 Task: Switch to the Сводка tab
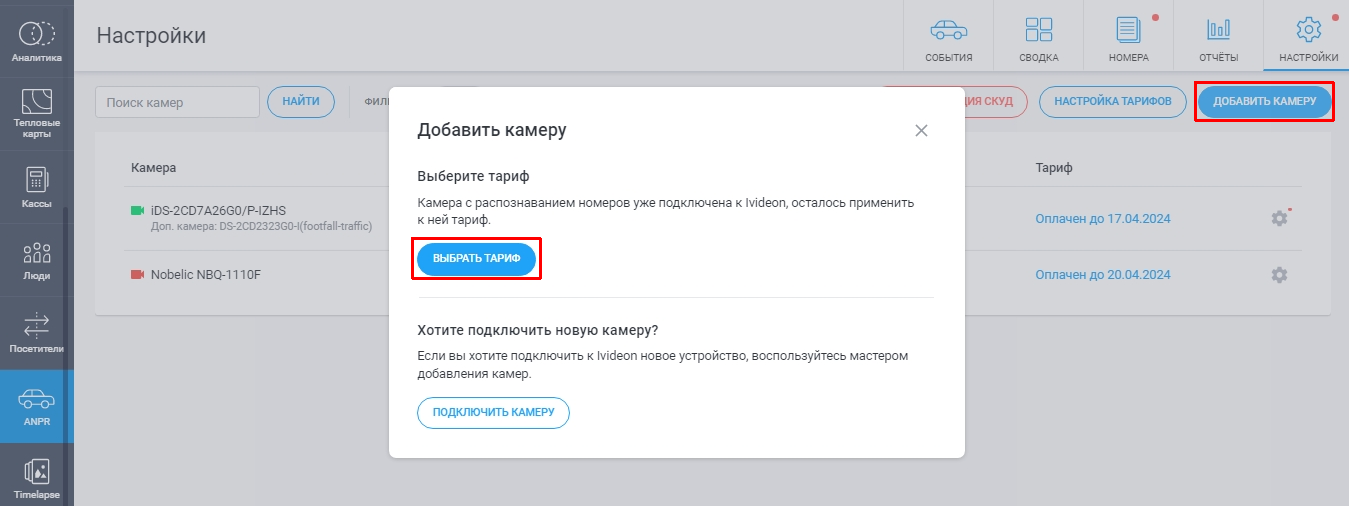click(1039, 36)
